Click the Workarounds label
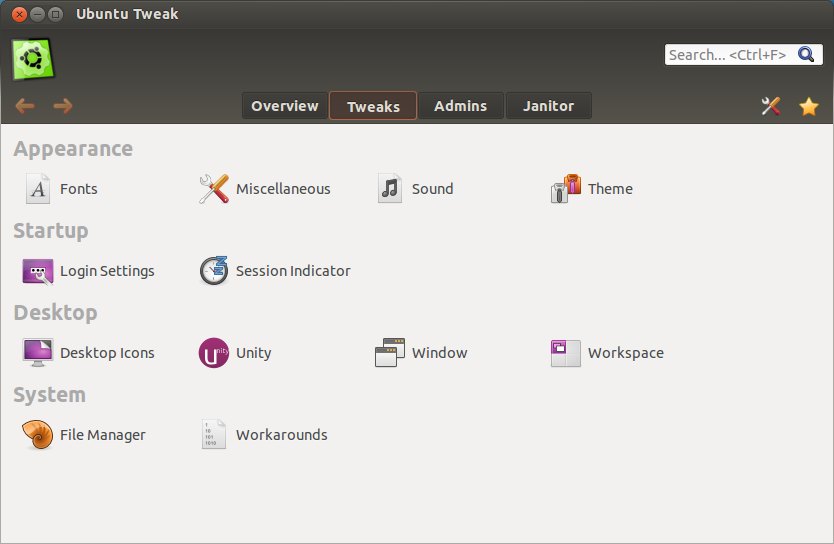 (282, 434)
